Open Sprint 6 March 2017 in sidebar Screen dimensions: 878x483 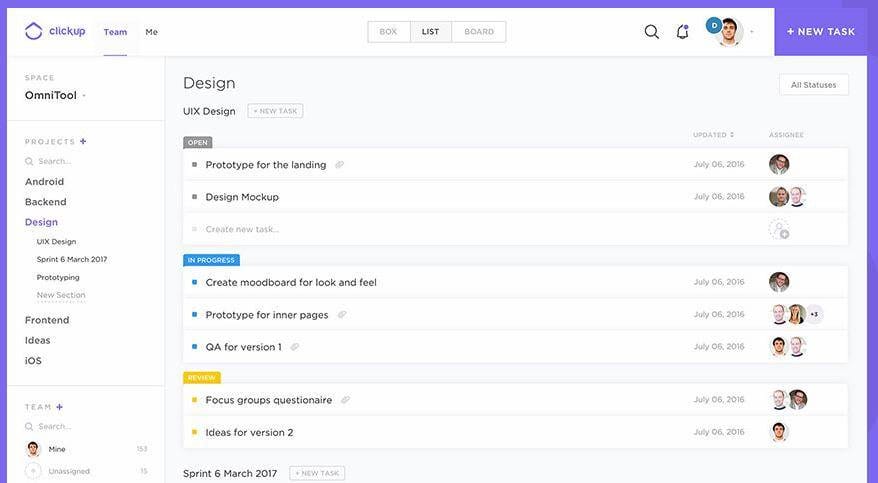point(72,259)
